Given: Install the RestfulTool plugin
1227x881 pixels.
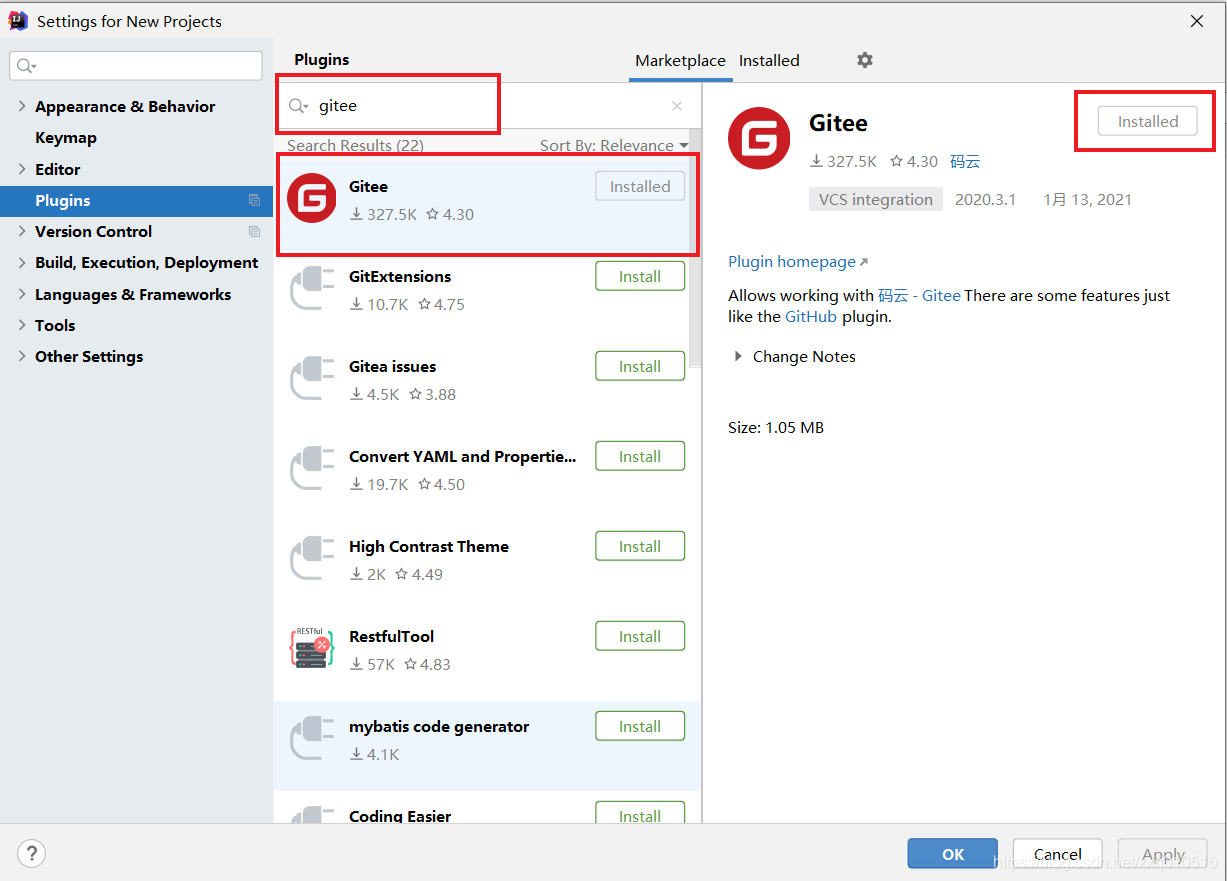Looking at the screenshot, I should click(x=640, y=636).
